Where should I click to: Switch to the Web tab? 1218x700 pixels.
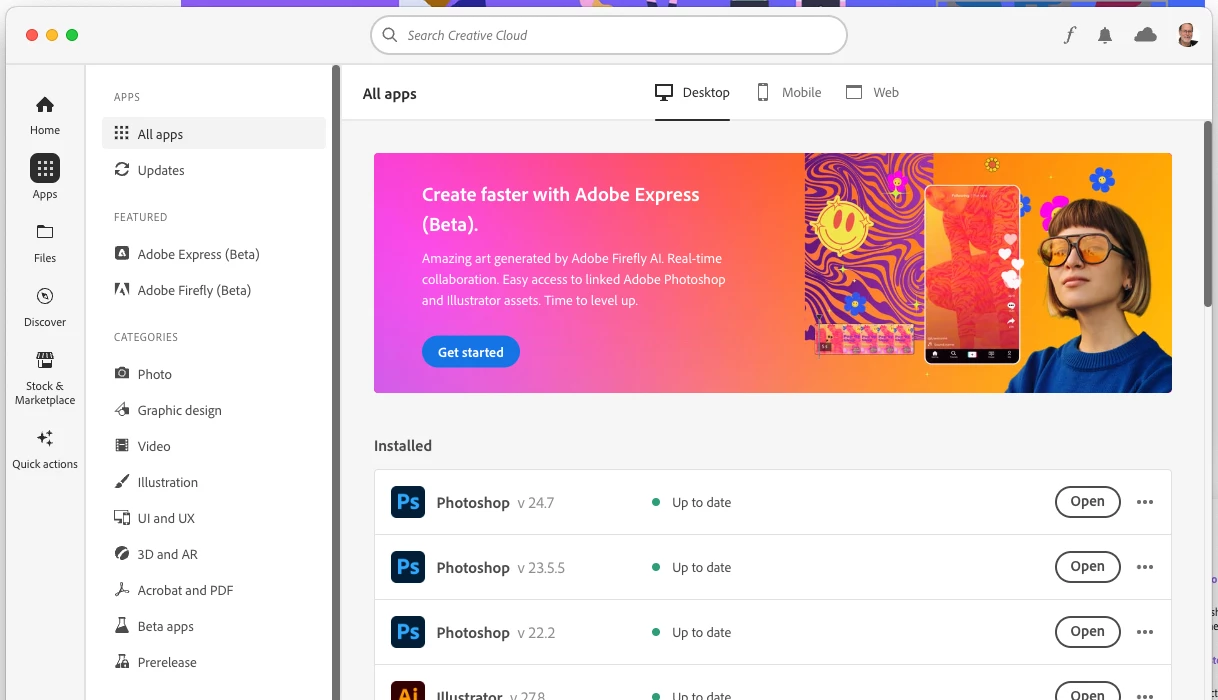click(872, 93)
